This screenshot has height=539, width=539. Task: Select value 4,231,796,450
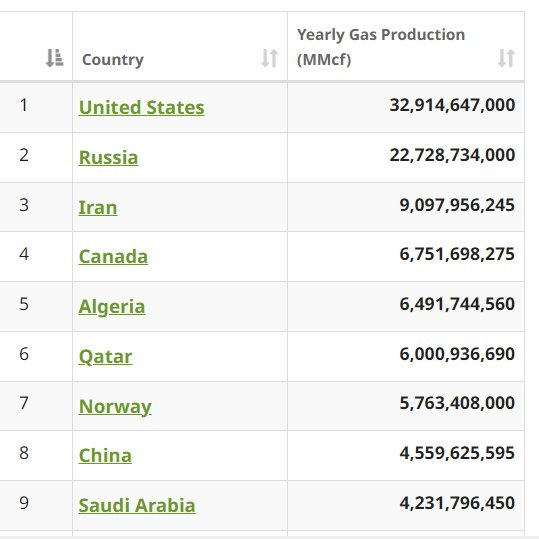pyautogui.click(x=457, y=503)
